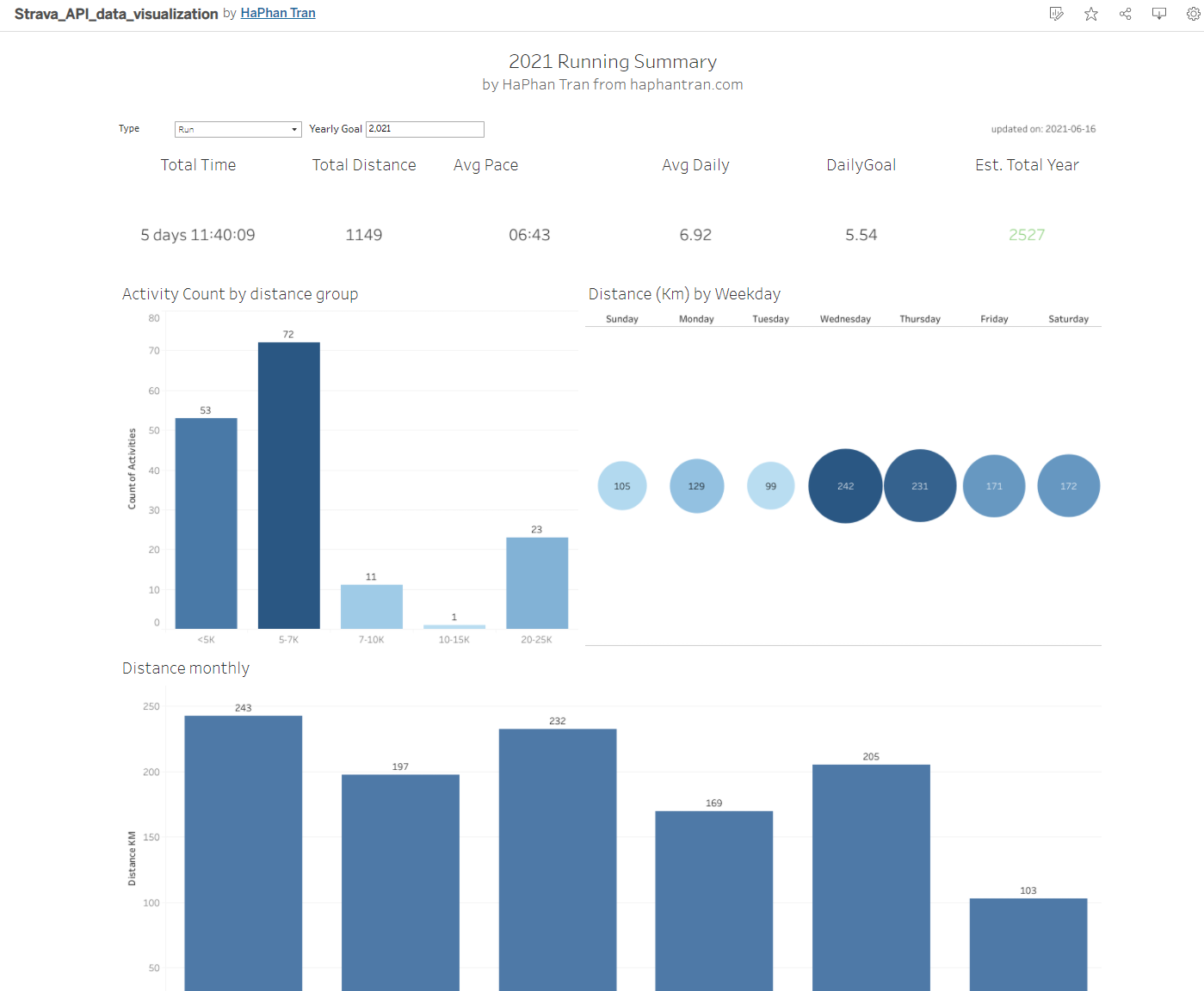Click the Distance monthly heading
Viewport: 1204px width, 991px height.
186,668
